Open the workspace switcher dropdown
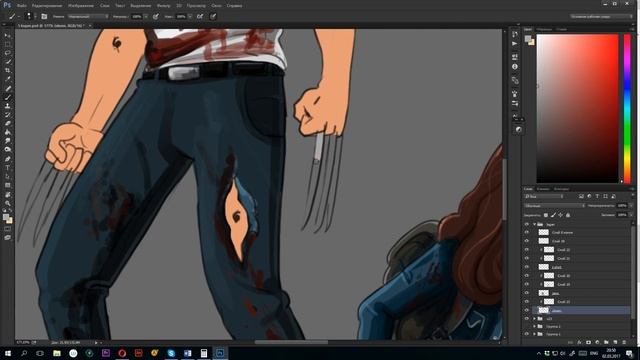 [x=601, y=16]
